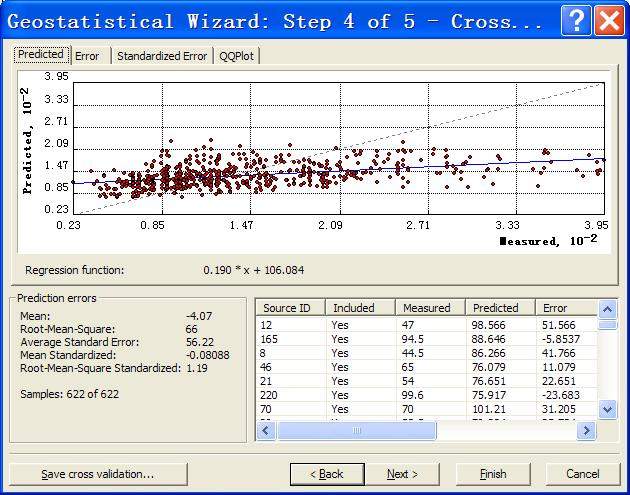Click the help question mark button
Image resolution: width=630 pixels, height=495 pixels.
pyautogui.click(x=575, y=20)
